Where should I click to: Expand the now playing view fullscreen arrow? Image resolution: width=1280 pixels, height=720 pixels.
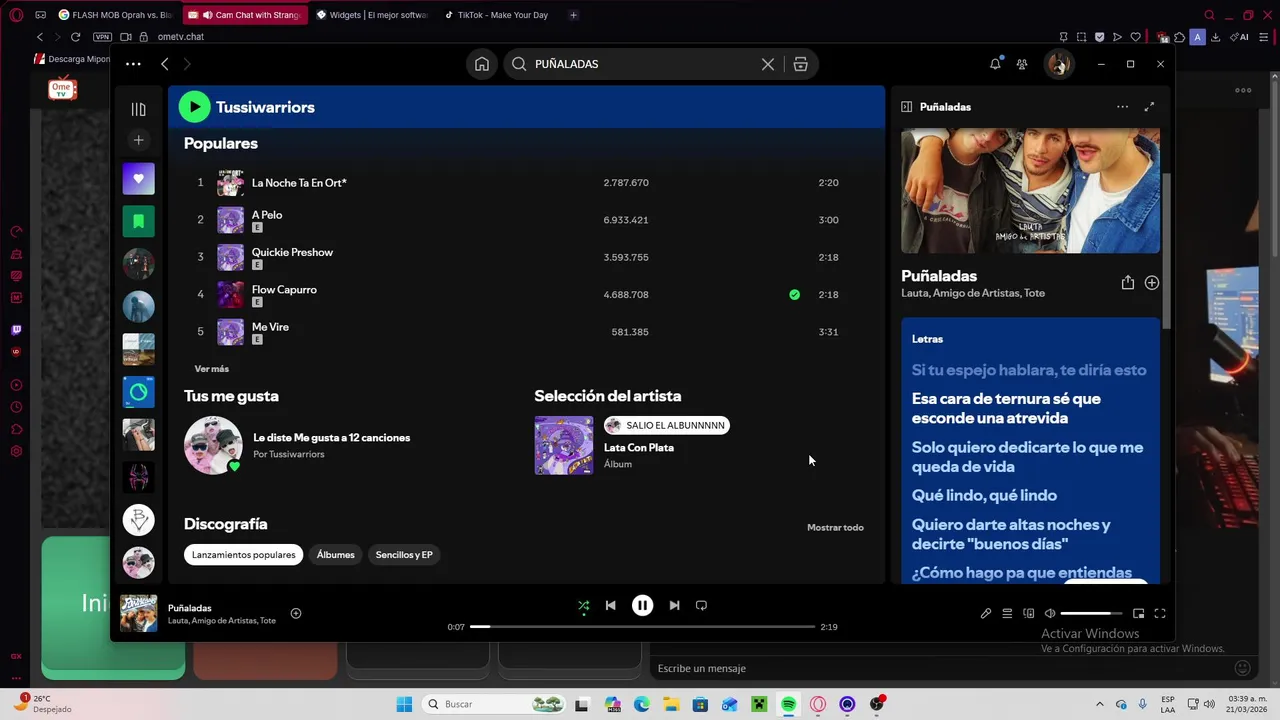pos(1149,107)
